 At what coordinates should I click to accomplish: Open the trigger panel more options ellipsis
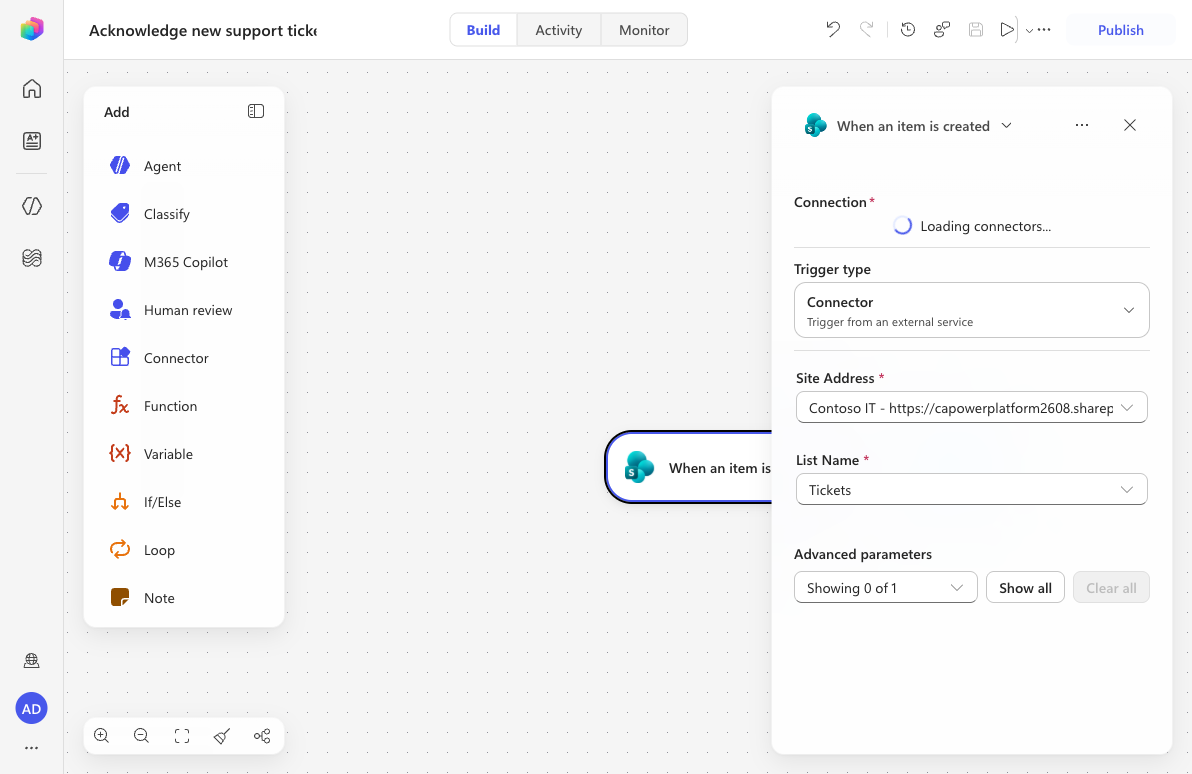[1082, 125]
